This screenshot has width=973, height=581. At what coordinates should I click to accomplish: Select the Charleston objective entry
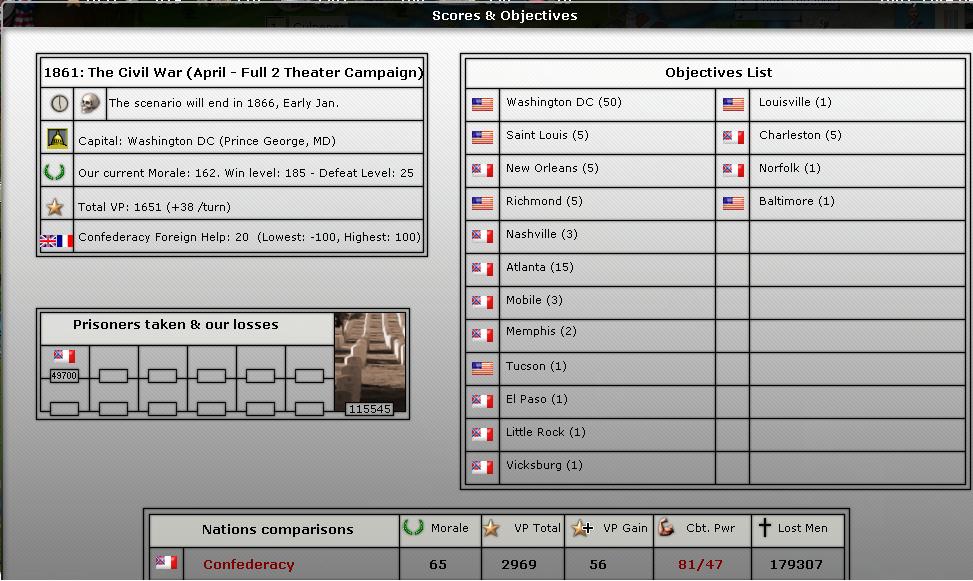(800, 135)
